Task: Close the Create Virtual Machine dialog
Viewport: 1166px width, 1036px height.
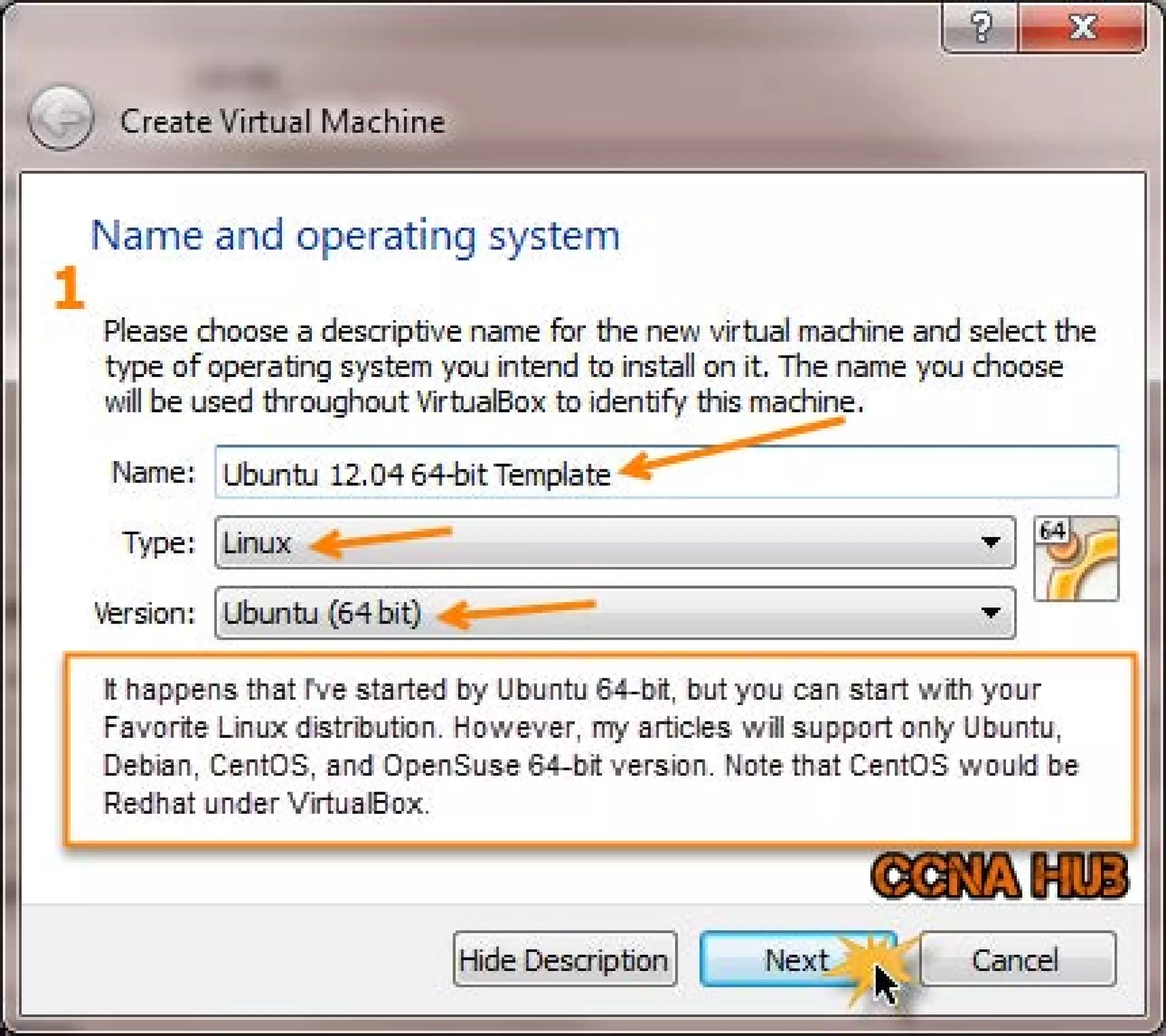Action: [x=1082, y=27]
